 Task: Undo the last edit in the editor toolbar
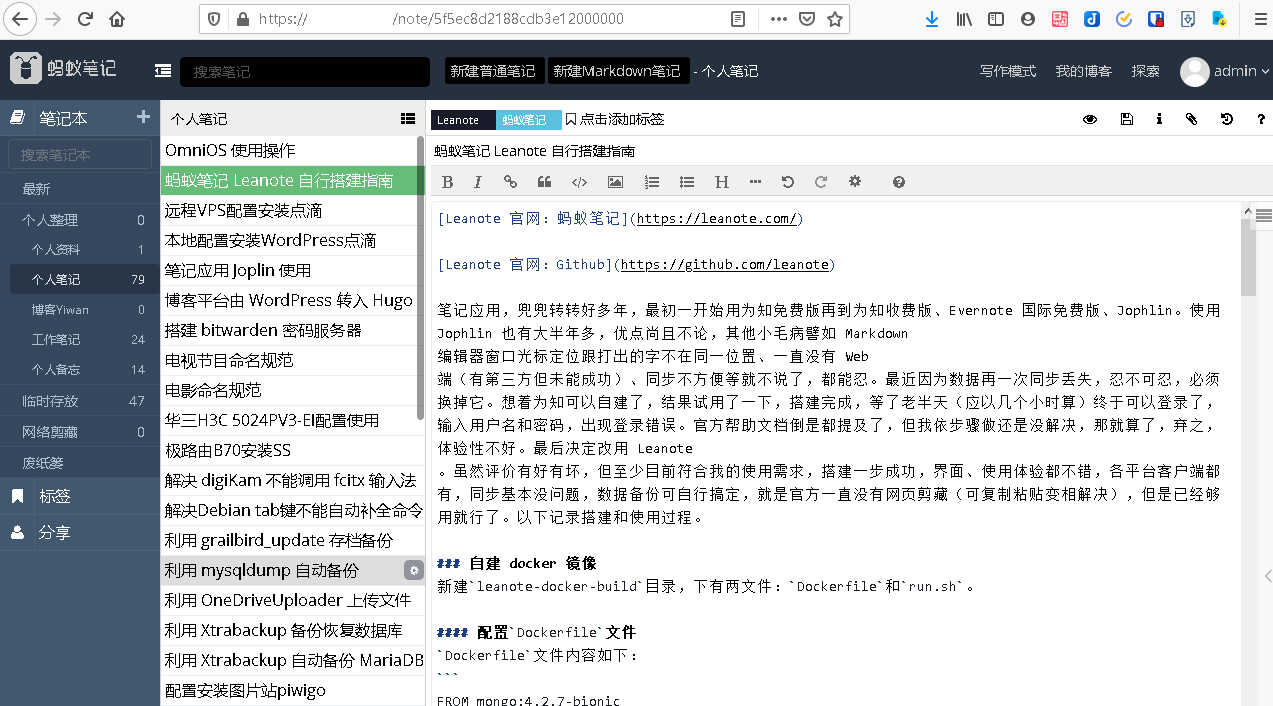pos(788,182)
